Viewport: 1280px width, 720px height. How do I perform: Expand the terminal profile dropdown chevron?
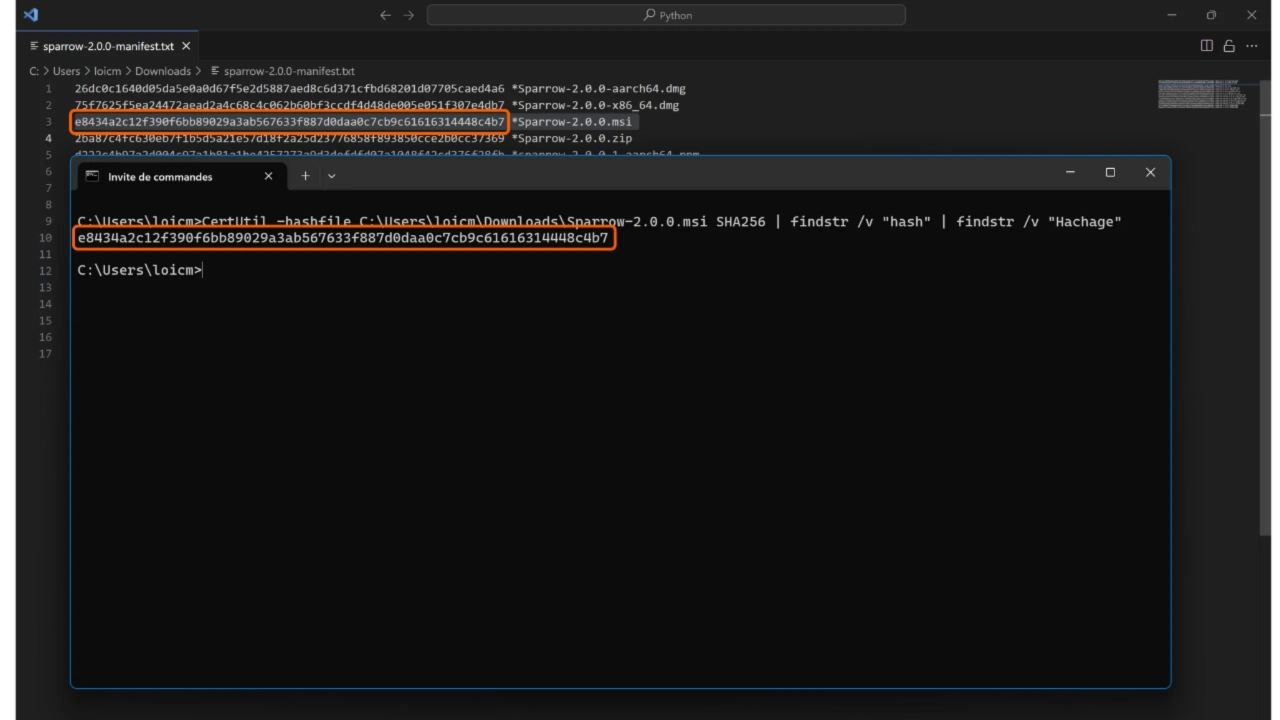click(332, 176)
